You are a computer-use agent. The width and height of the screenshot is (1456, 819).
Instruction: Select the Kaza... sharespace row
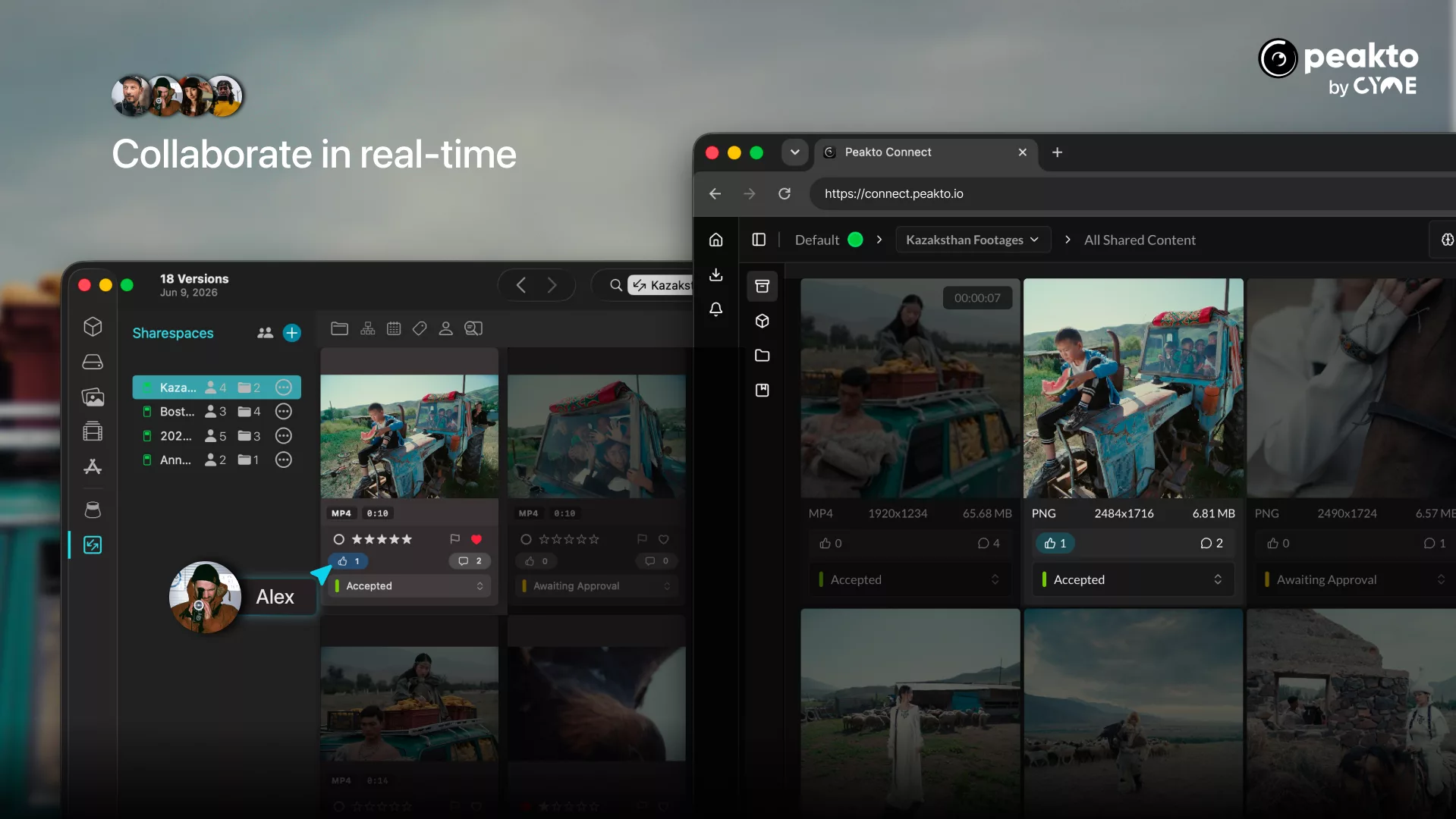tap(216, 388)
